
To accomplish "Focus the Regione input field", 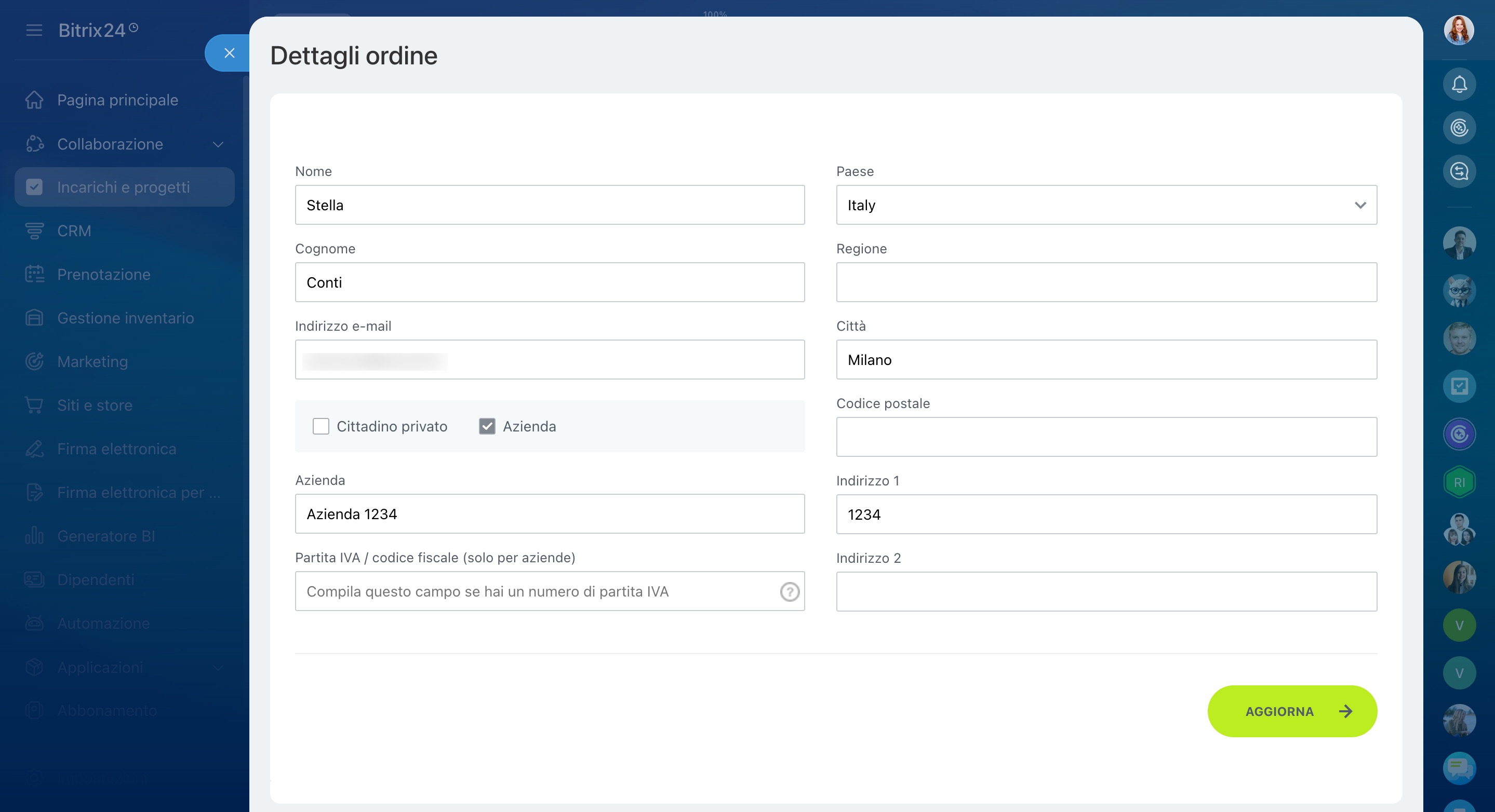I will (1106, 282).
